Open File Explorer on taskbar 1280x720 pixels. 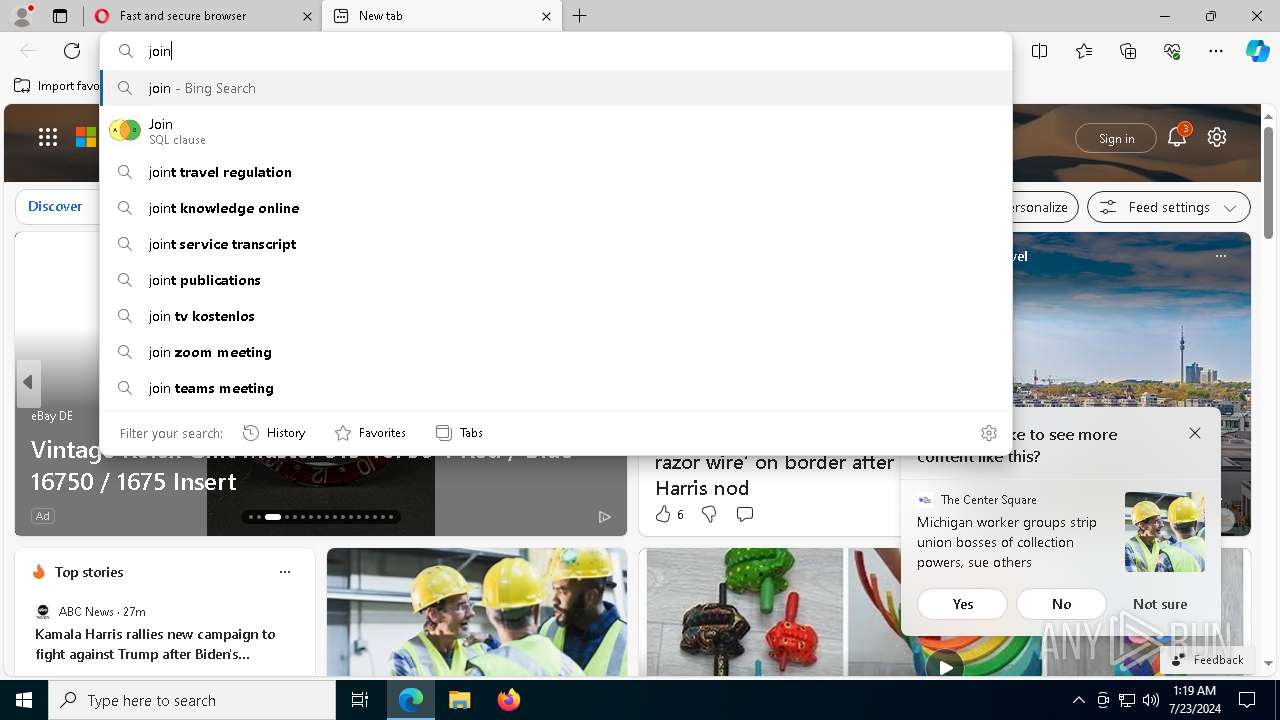459,700
